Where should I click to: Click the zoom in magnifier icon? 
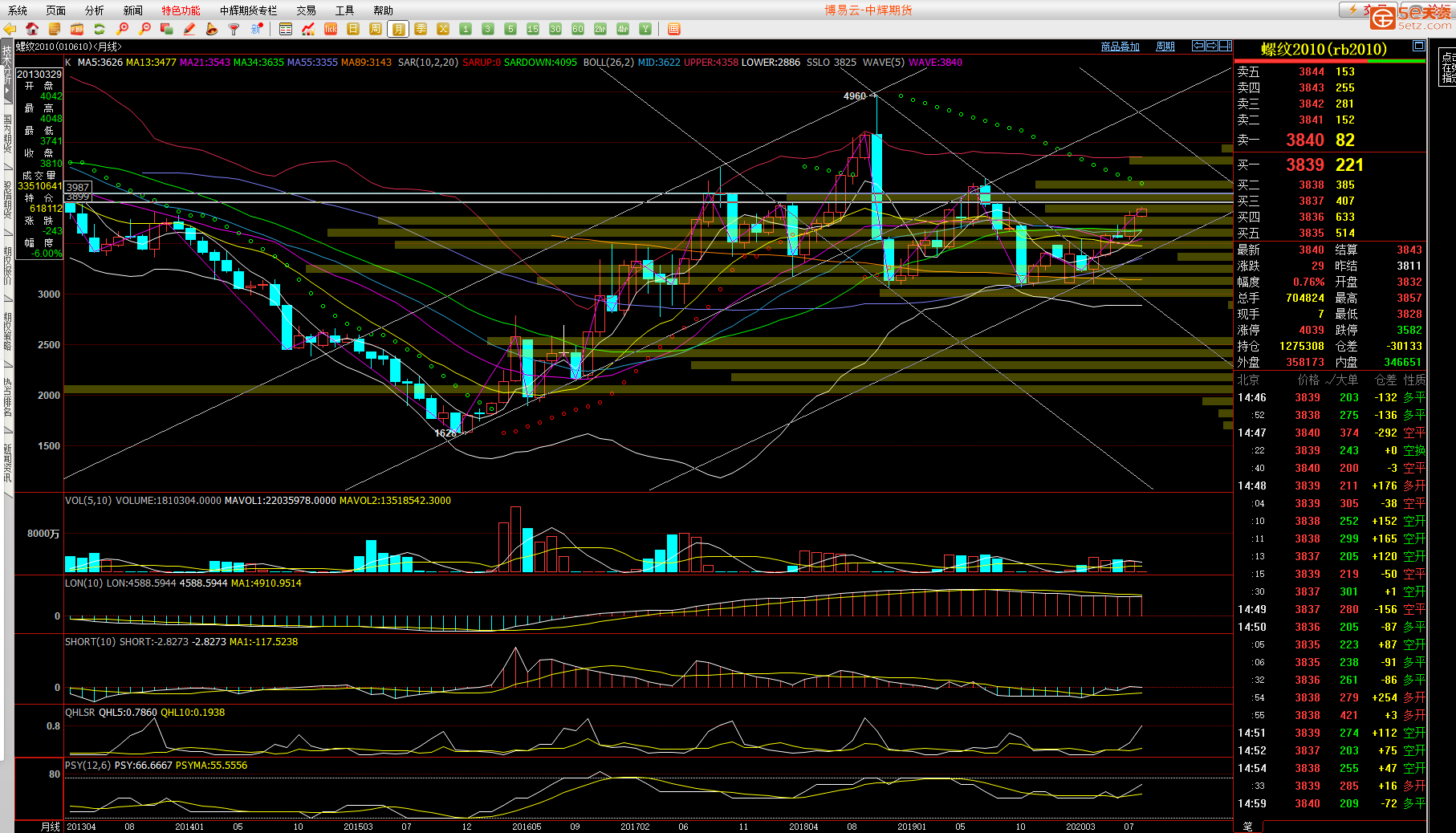pyautogui.click(x=122, y=29)
